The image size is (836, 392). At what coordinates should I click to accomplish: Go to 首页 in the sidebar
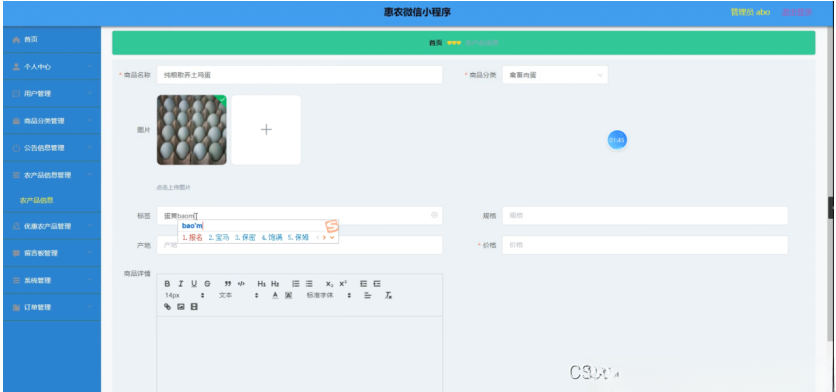tap(52, 39)
